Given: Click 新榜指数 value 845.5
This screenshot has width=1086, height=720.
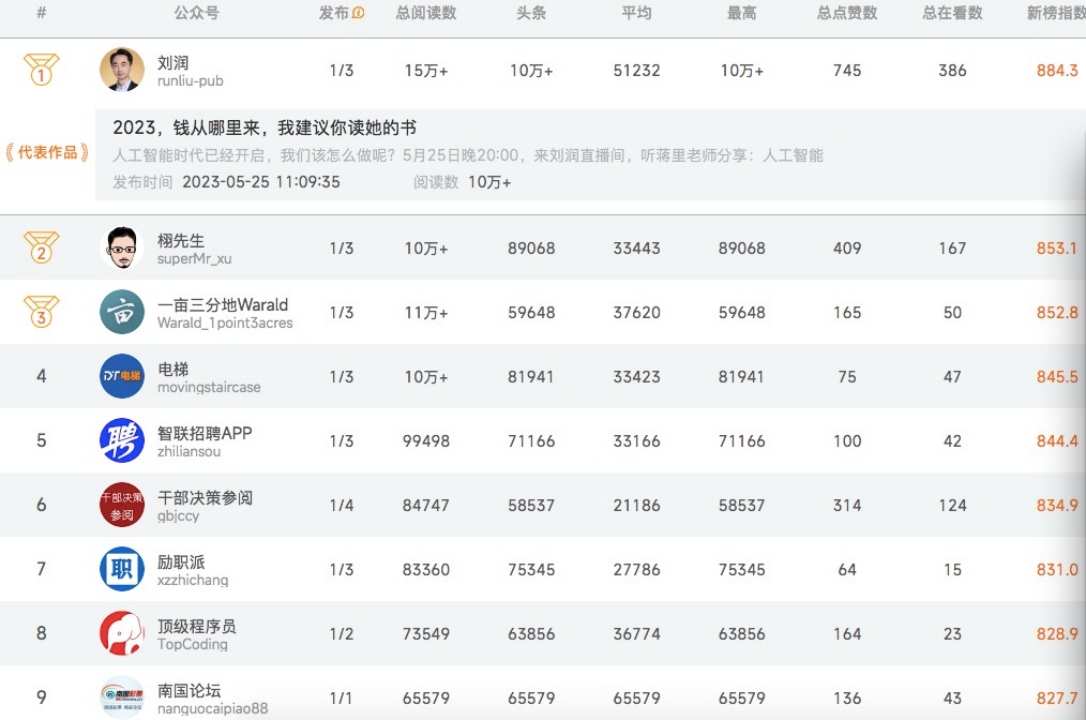Looking at the screenshot, I should 1057,377.
